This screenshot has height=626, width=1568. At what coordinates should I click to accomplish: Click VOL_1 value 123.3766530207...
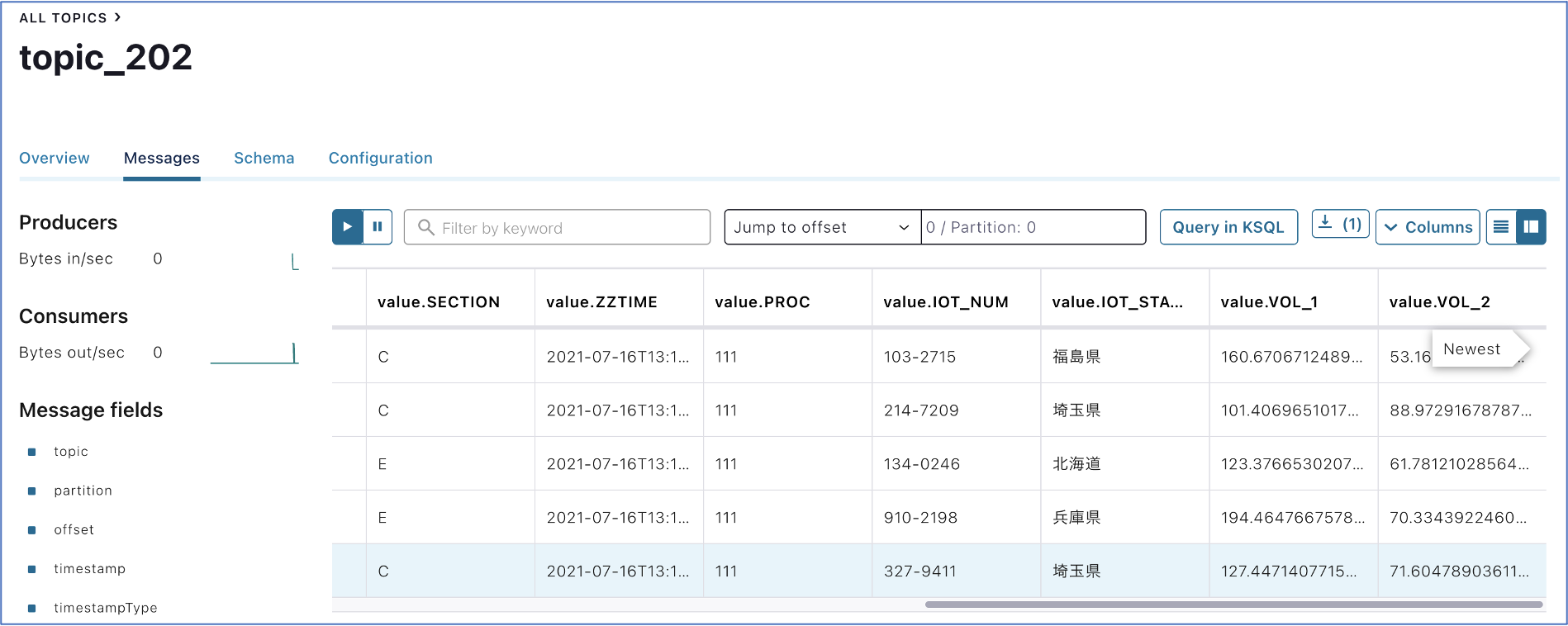tap(1292, 464)
